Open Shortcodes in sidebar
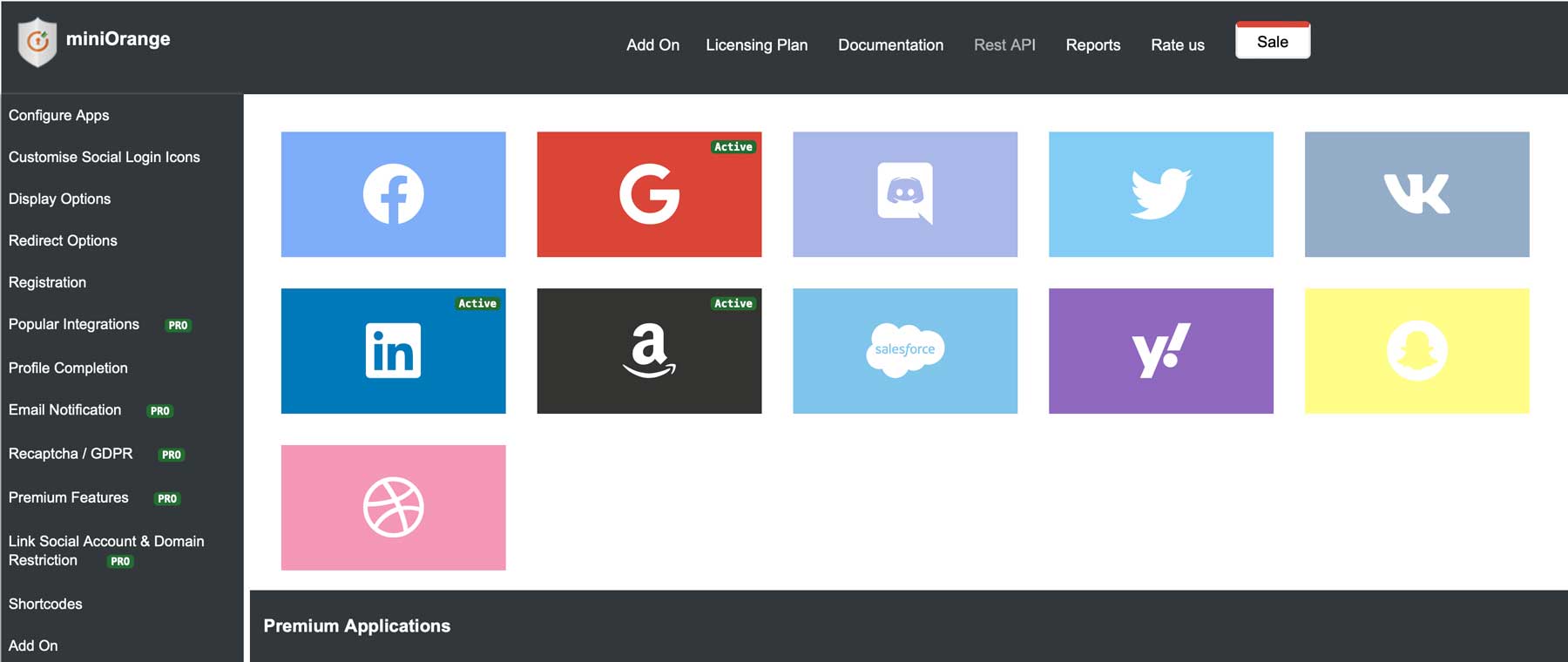Viewport: 1568px width, 662px height. [45, 604]
